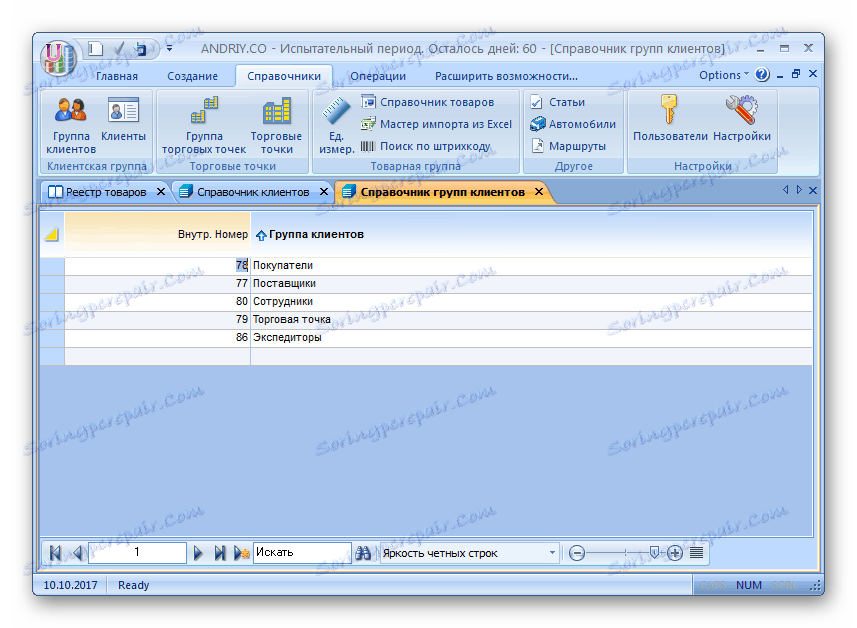The height and width of the screenshot is (628, 857).
Task: Go to first record navigation button
Action: pyautogui.click(x=55, y=553)
